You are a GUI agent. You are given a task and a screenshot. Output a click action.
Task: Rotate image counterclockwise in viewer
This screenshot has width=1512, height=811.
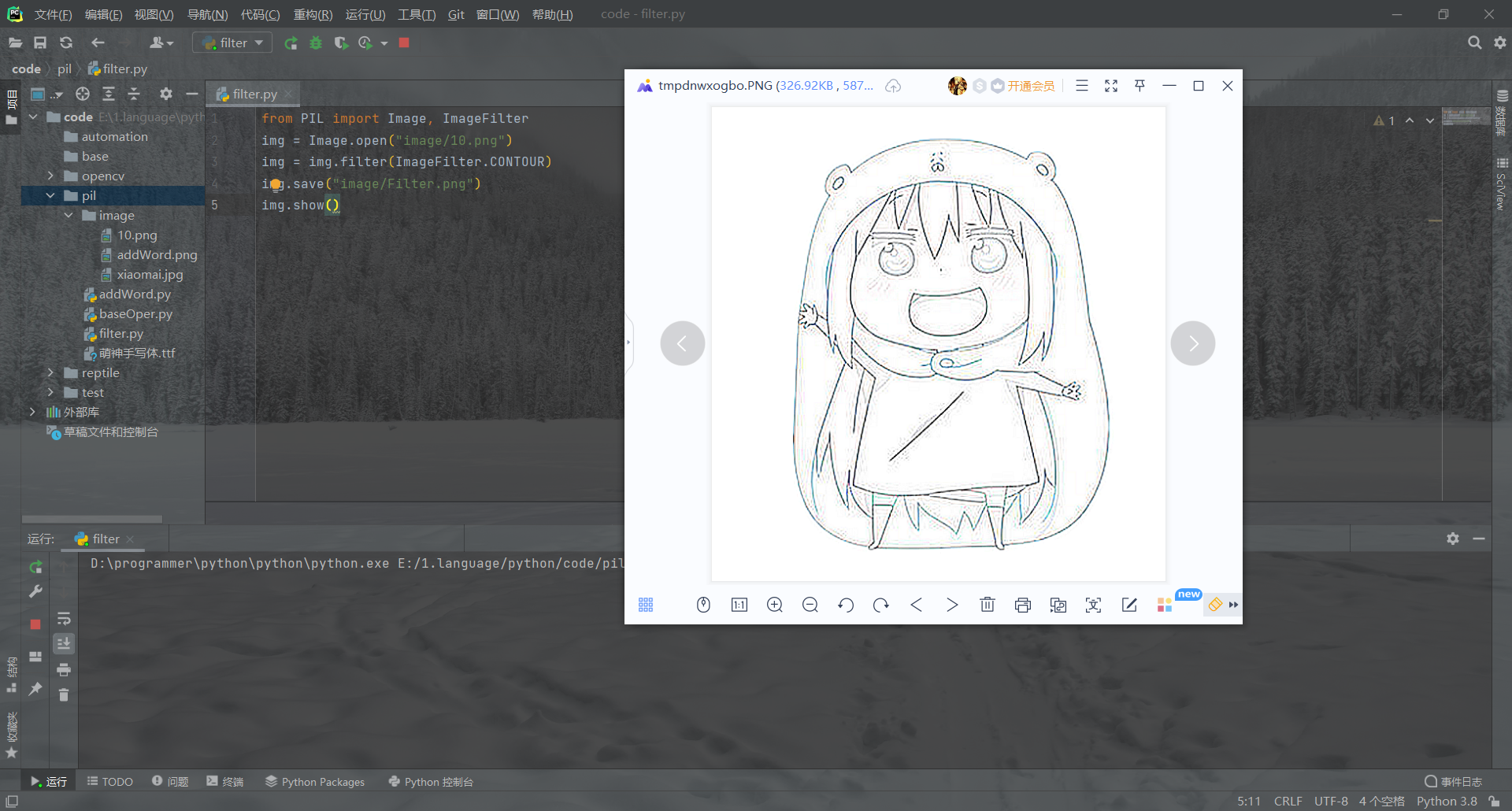point(846,605)
